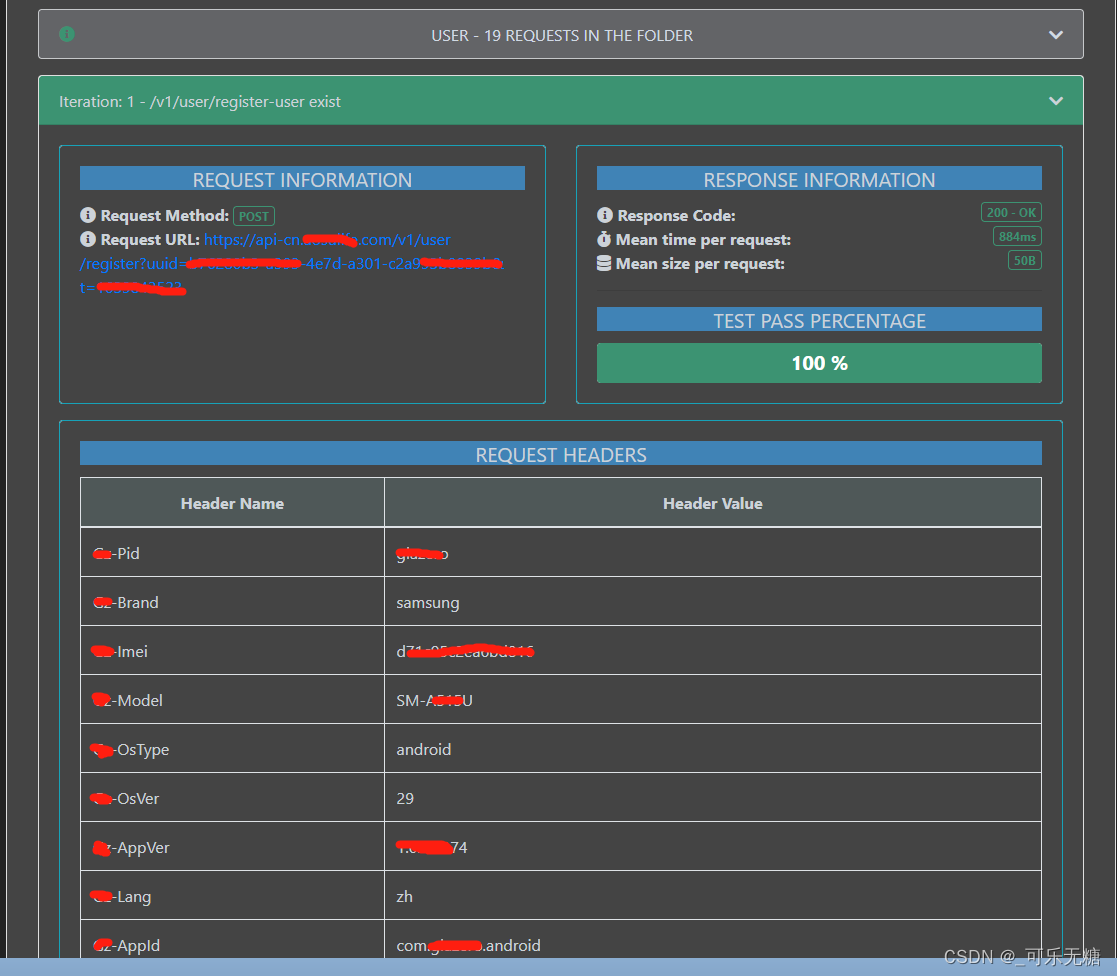Image resolution: width=1117 pixels, height=976 pixels.
Task: Click the POST method badge
Action: [x=254, y=216]
